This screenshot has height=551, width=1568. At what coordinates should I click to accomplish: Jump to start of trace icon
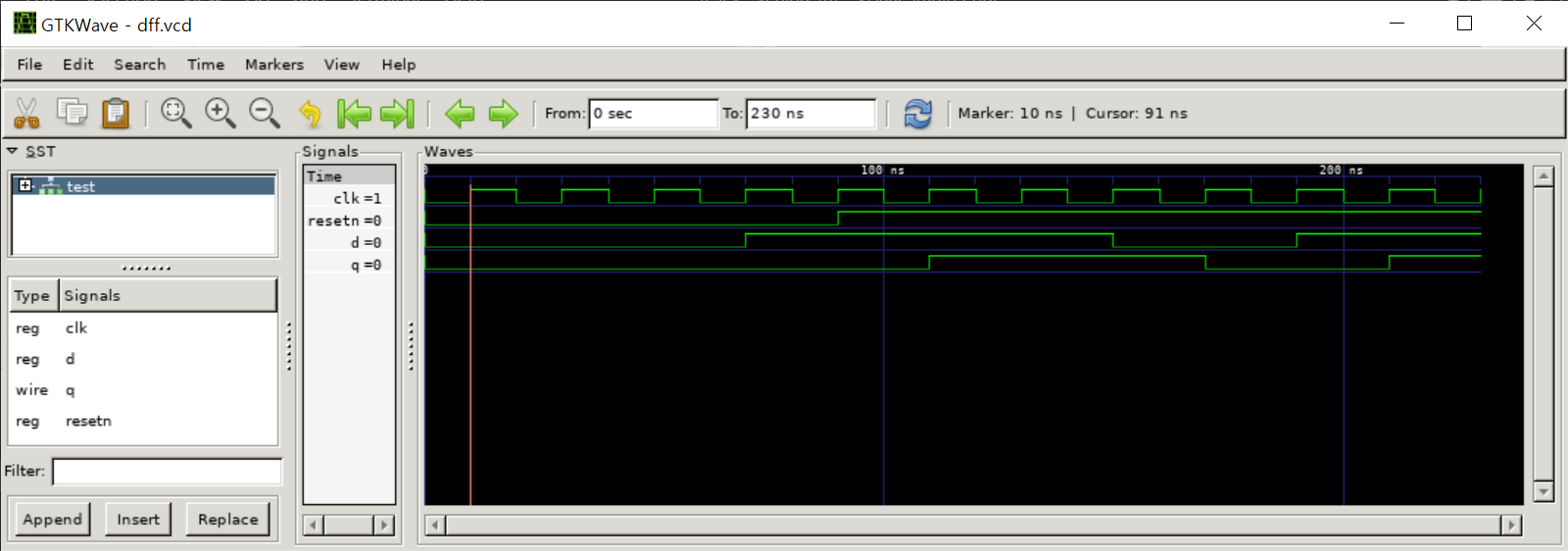[354, 114]
